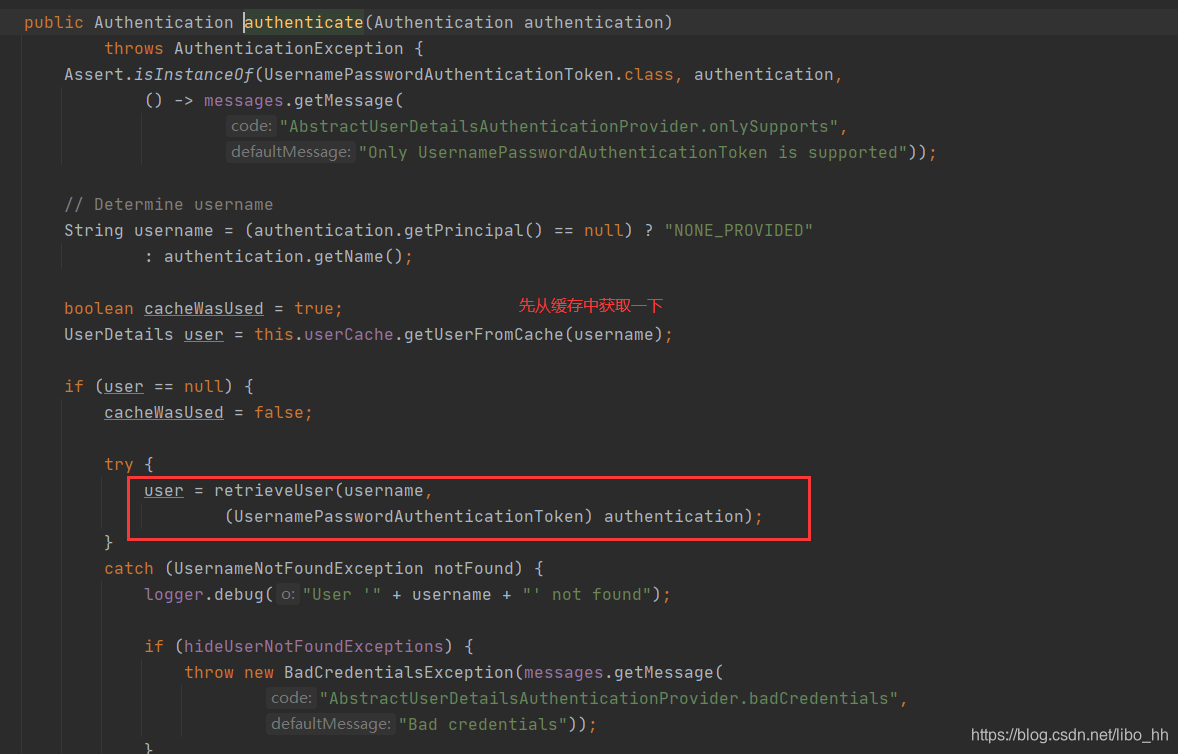Click AuthenticationException in the throws clause
Screen dimensions: 1178x754
point(288,49)
